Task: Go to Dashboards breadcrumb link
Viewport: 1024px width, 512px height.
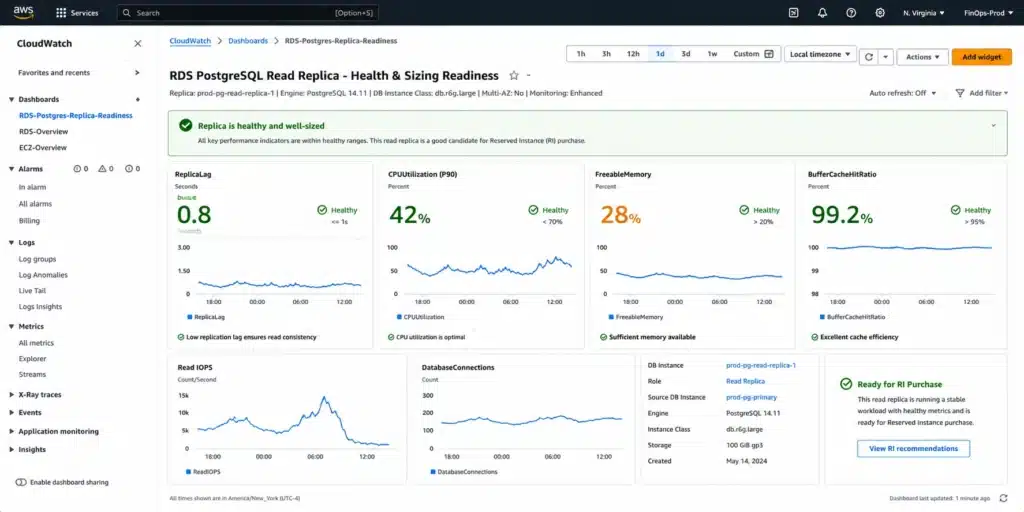Action: pyautogui.click(x=248, y=40)
